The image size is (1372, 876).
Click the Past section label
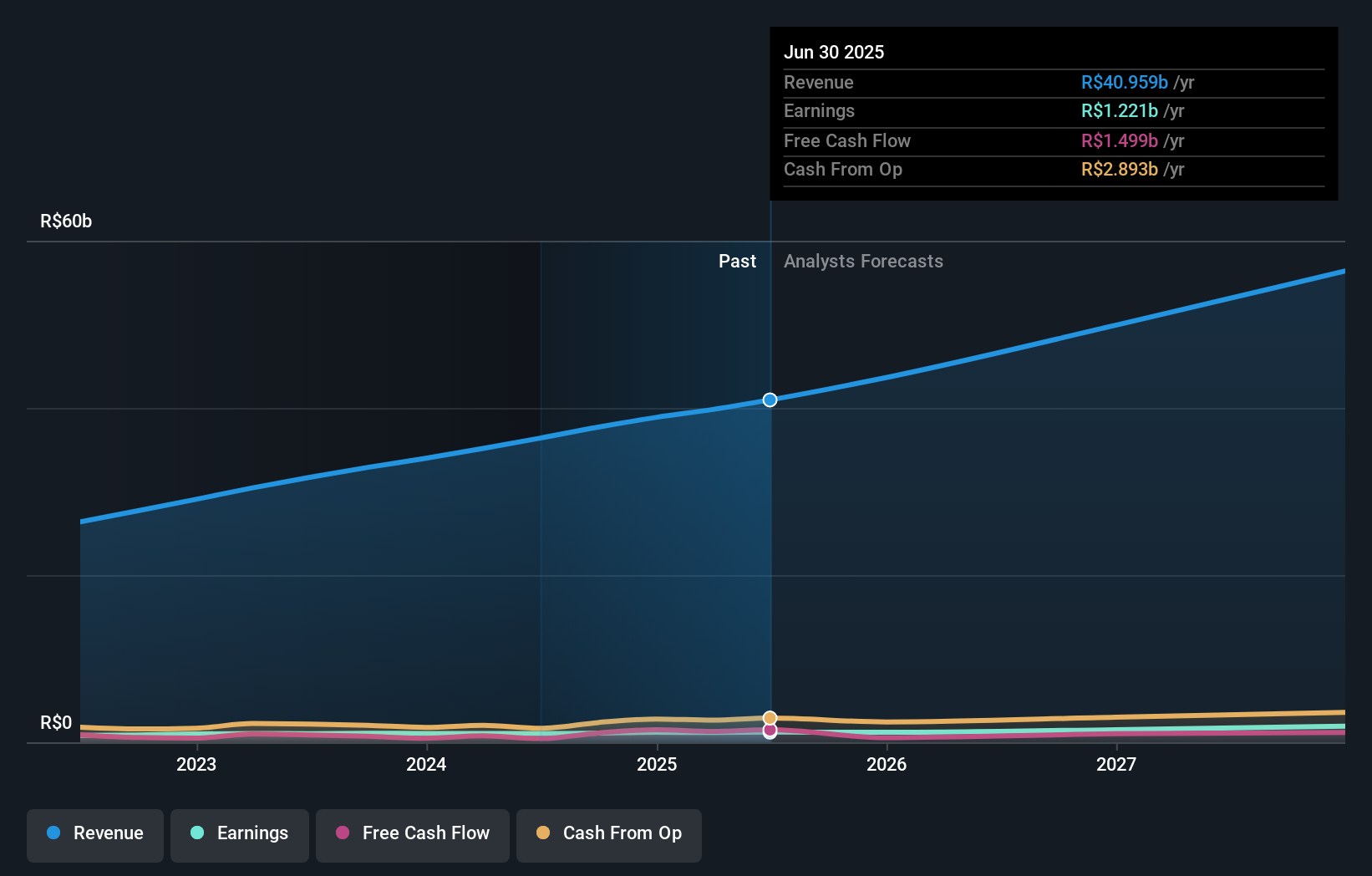point(737,261)
